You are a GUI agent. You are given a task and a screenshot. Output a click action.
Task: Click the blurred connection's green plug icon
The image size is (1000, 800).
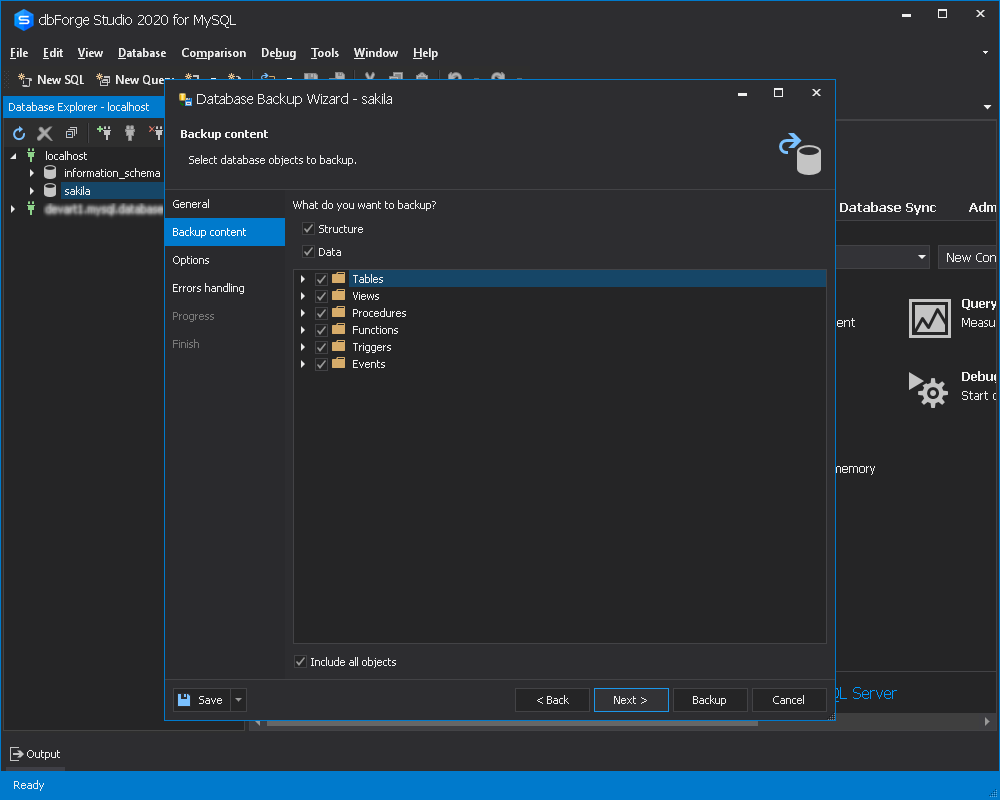pos(31,208)
